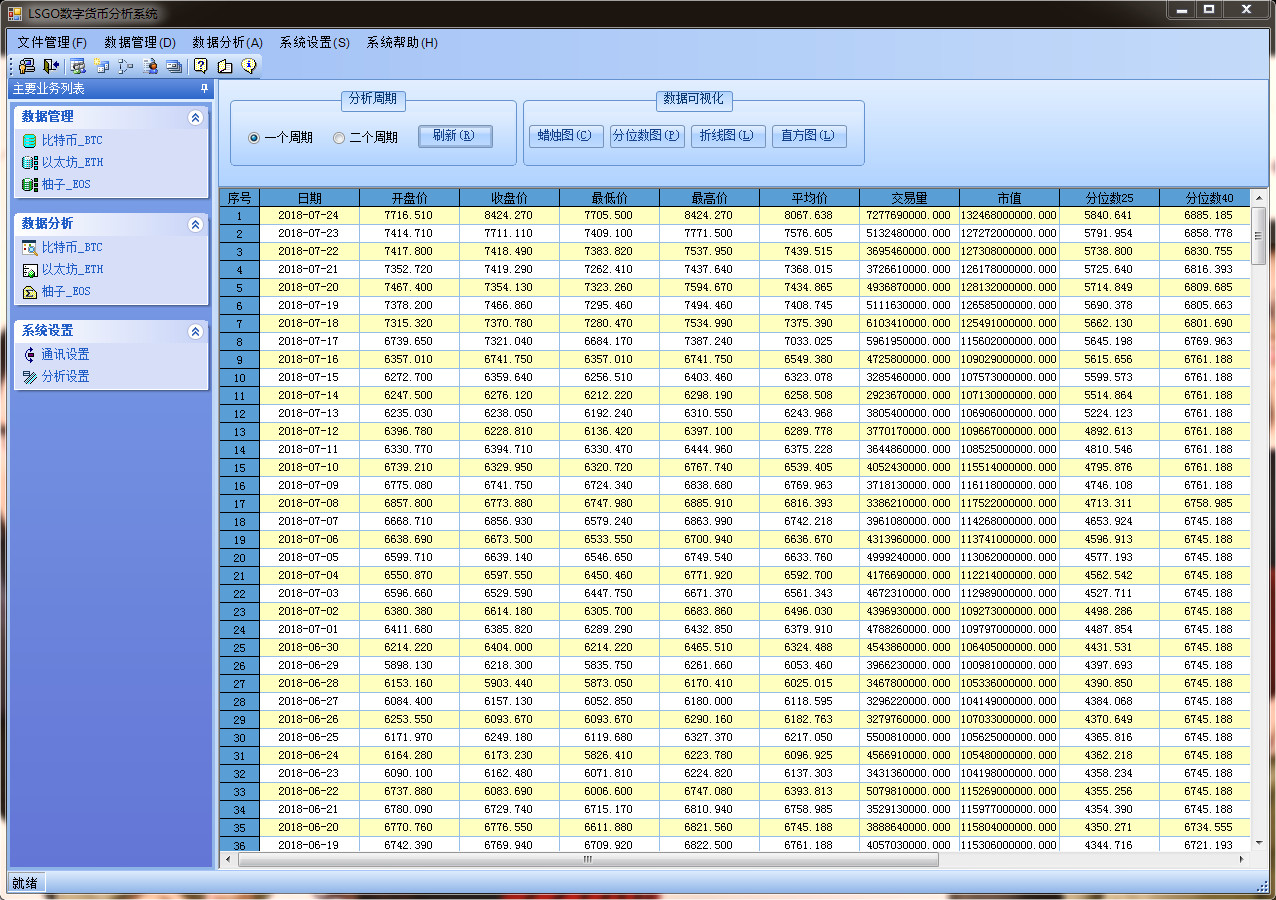This screenshot has width=1276, height=900.
Task: Click opening price cell 7716.510
Action: click(x=409, y=216)
